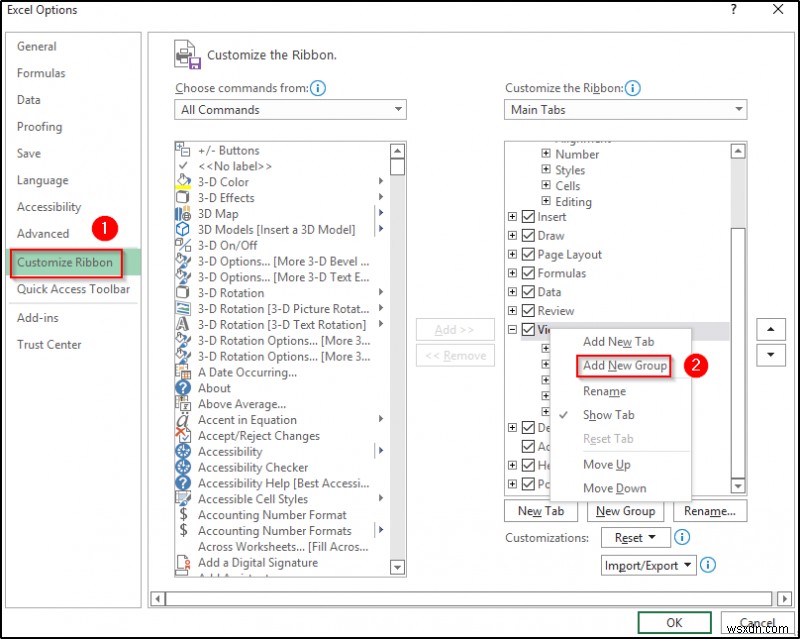
Task: Select Customize Ribbon in the sidebar
Action: [x=64, y=261]
